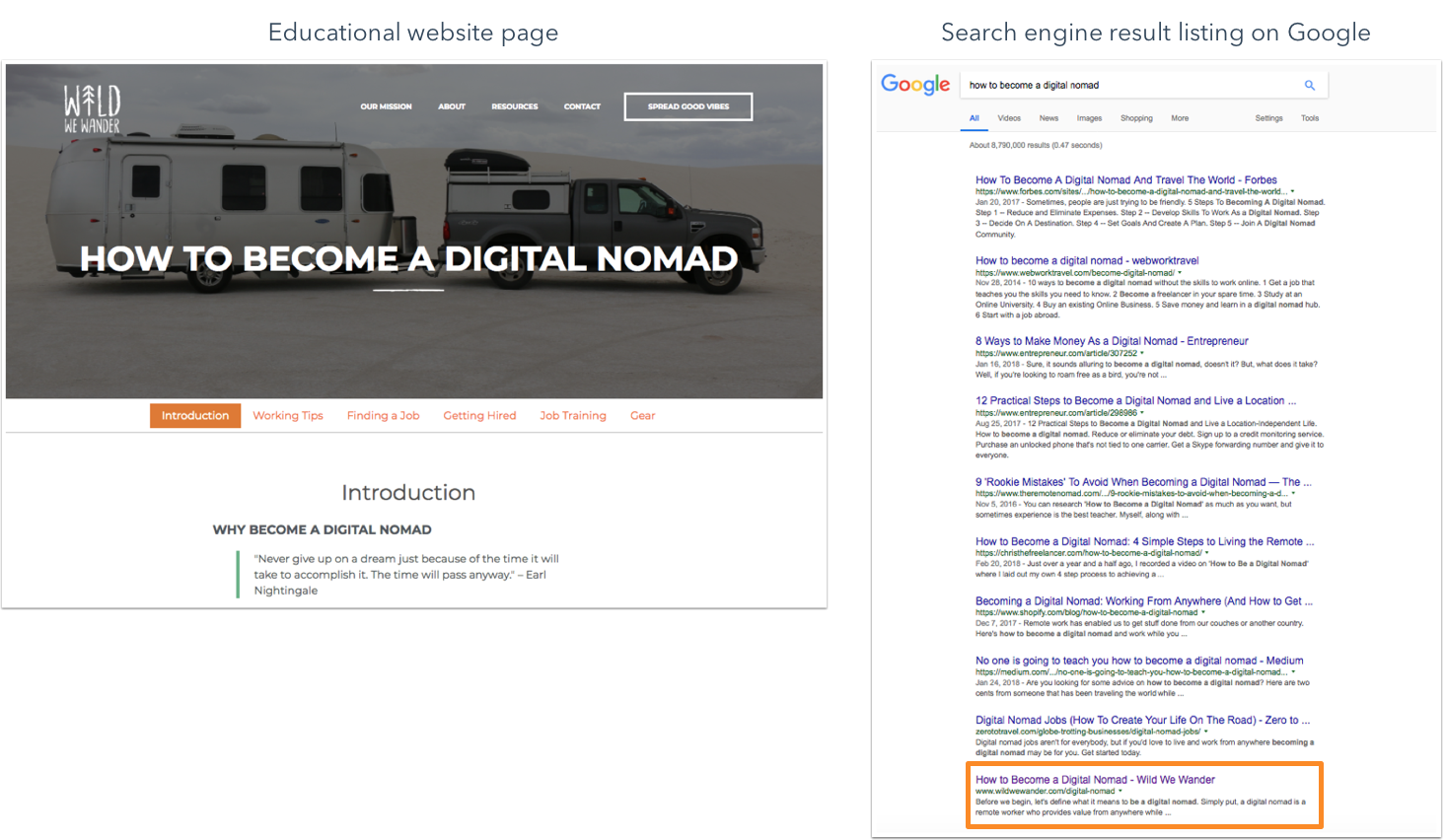Screen dimensions: 1446x840
Task: Select the Gear tab
Action: [x=643, y=416]
